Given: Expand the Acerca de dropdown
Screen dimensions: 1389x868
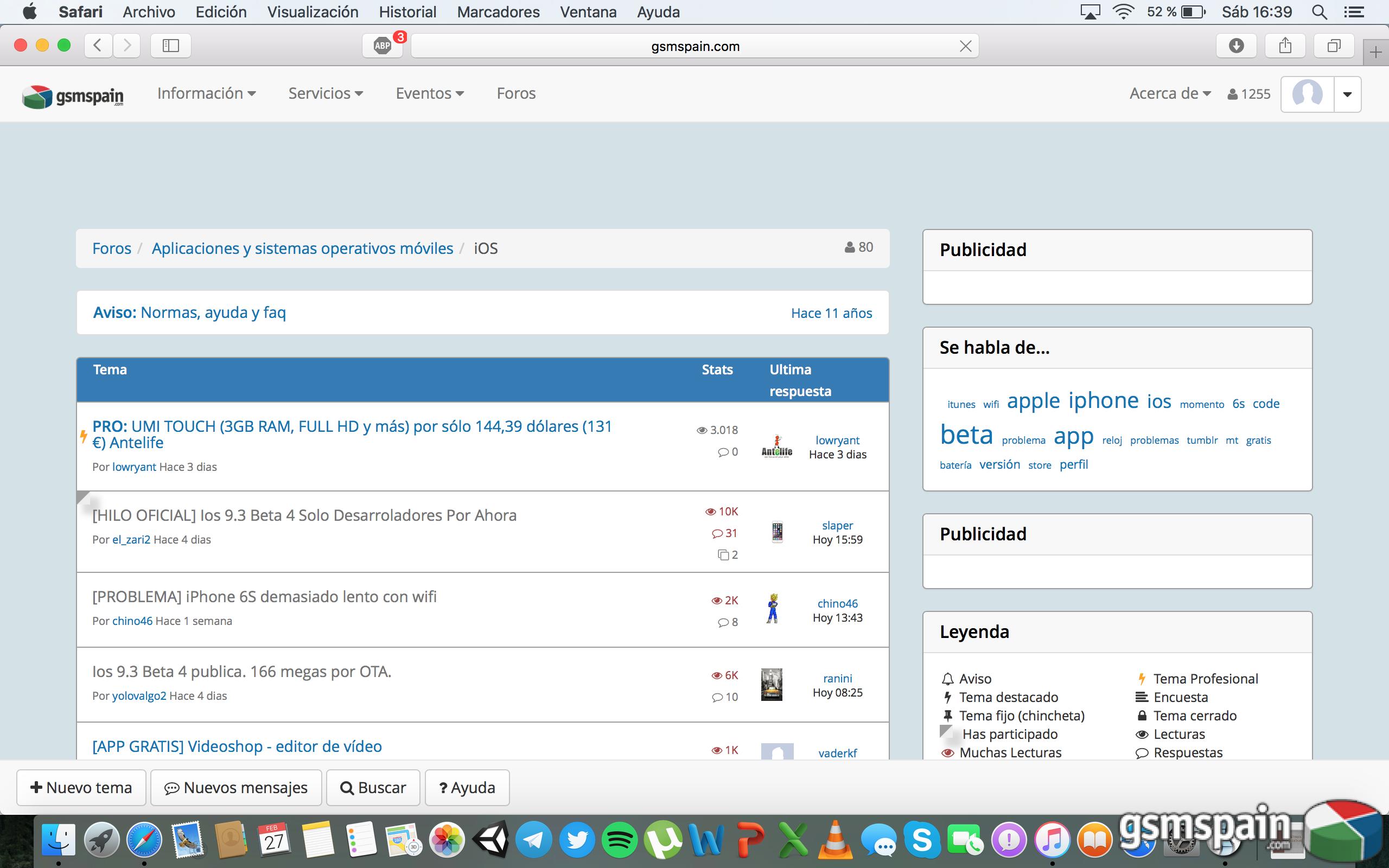Looking at the screenshot, I should click(x=1170, y=93).
